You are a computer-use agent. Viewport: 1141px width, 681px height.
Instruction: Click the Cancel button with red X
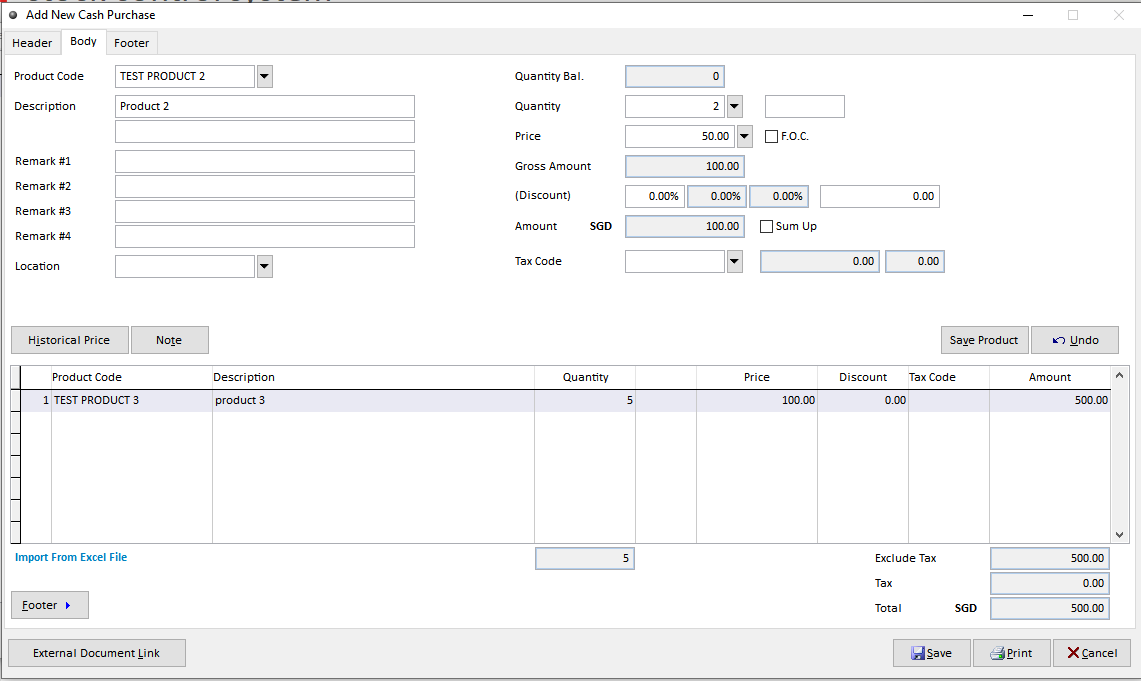[1092, 653]
